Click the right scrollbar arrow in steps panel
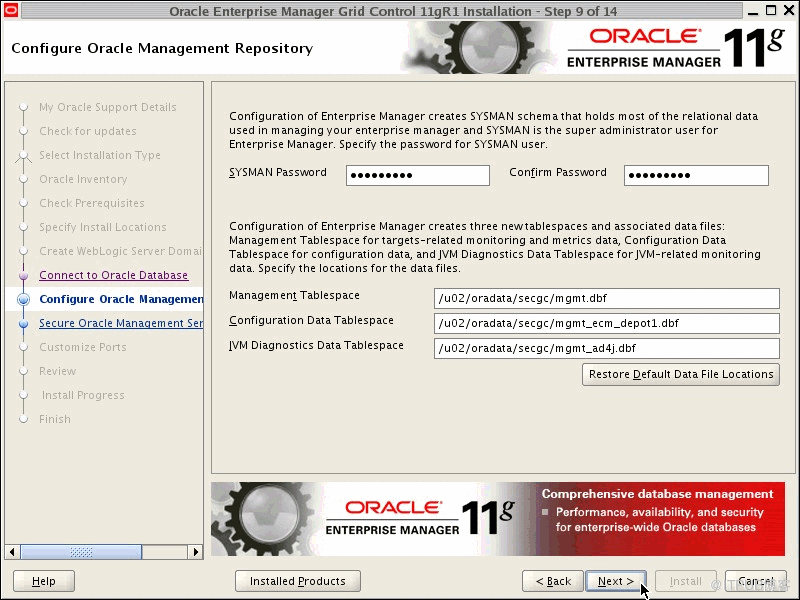 click(195, 552)
